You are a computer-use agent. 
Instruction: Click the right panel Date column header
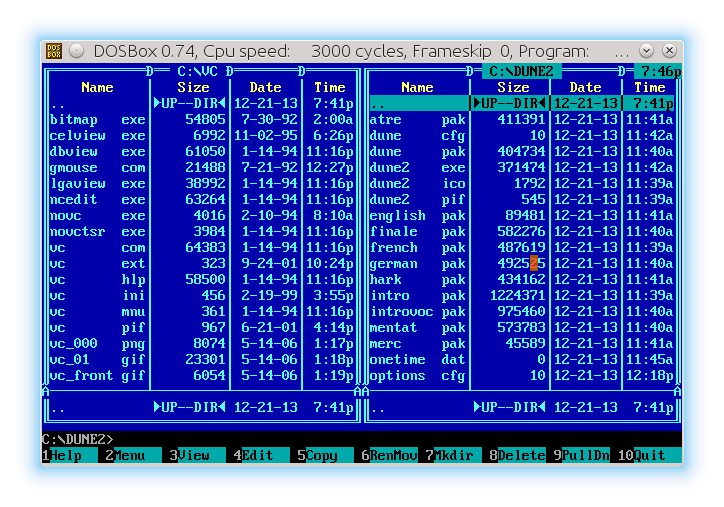[585, 87]
